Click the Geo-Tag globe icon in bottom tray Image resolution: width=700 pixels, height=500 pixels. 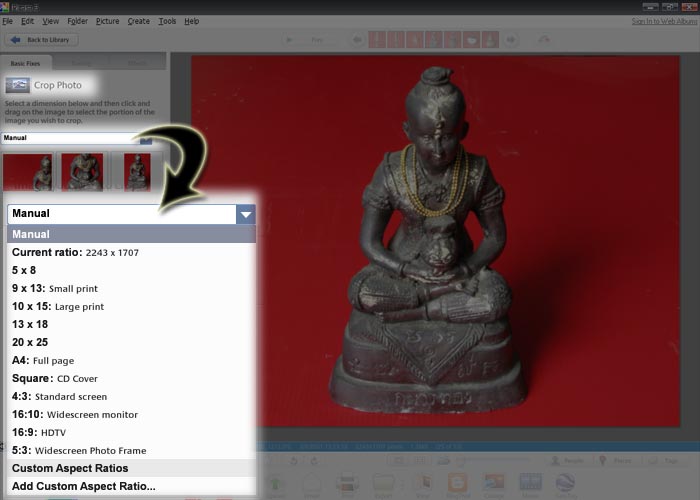pos(565,485)
